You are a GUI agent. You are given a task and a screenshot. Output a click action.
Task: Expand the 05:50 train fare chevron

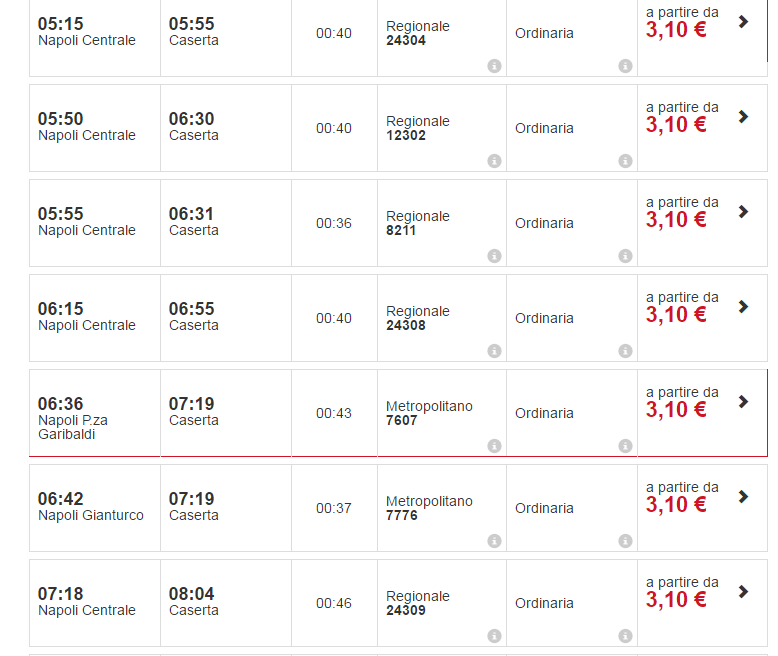[x=743, y=117]
